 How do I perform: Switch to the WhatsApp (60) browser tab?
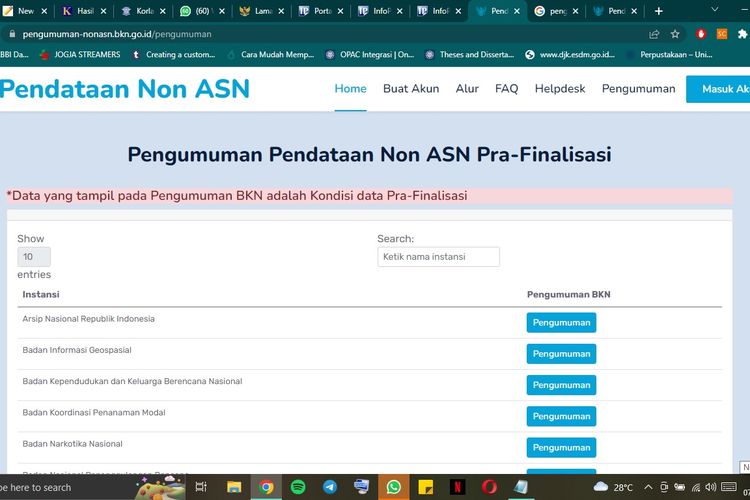pyautogui.click(x=196, y=11)
